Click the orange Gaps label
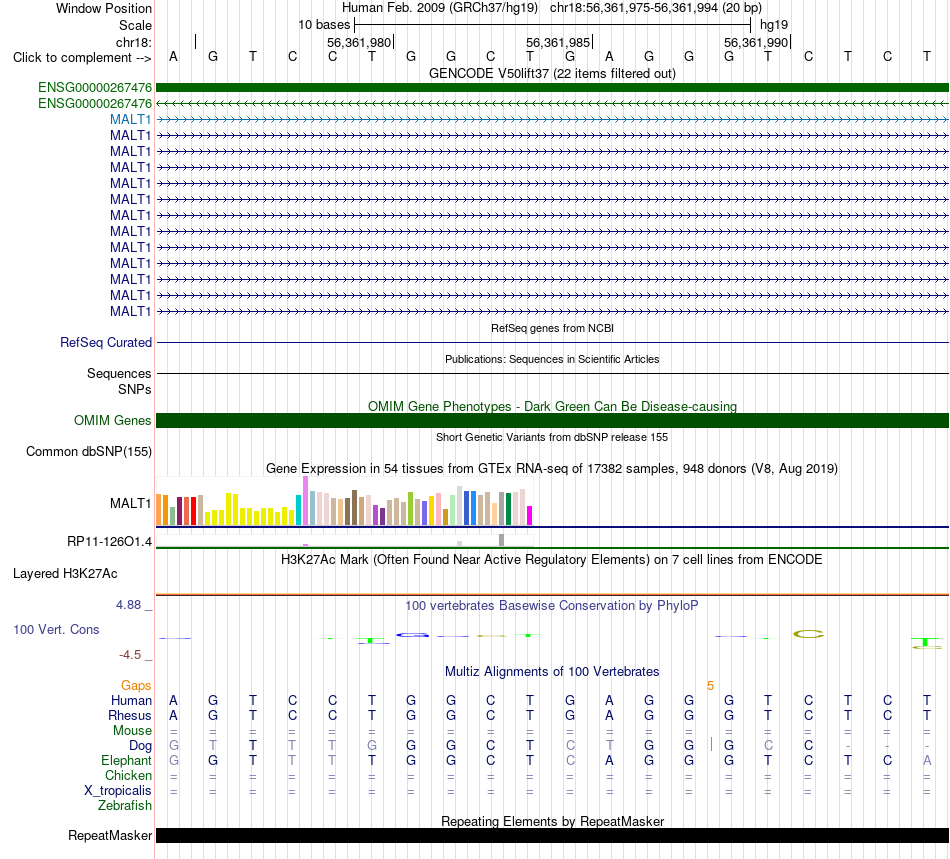This screenshot has height=859, width=950. point(136,685)
